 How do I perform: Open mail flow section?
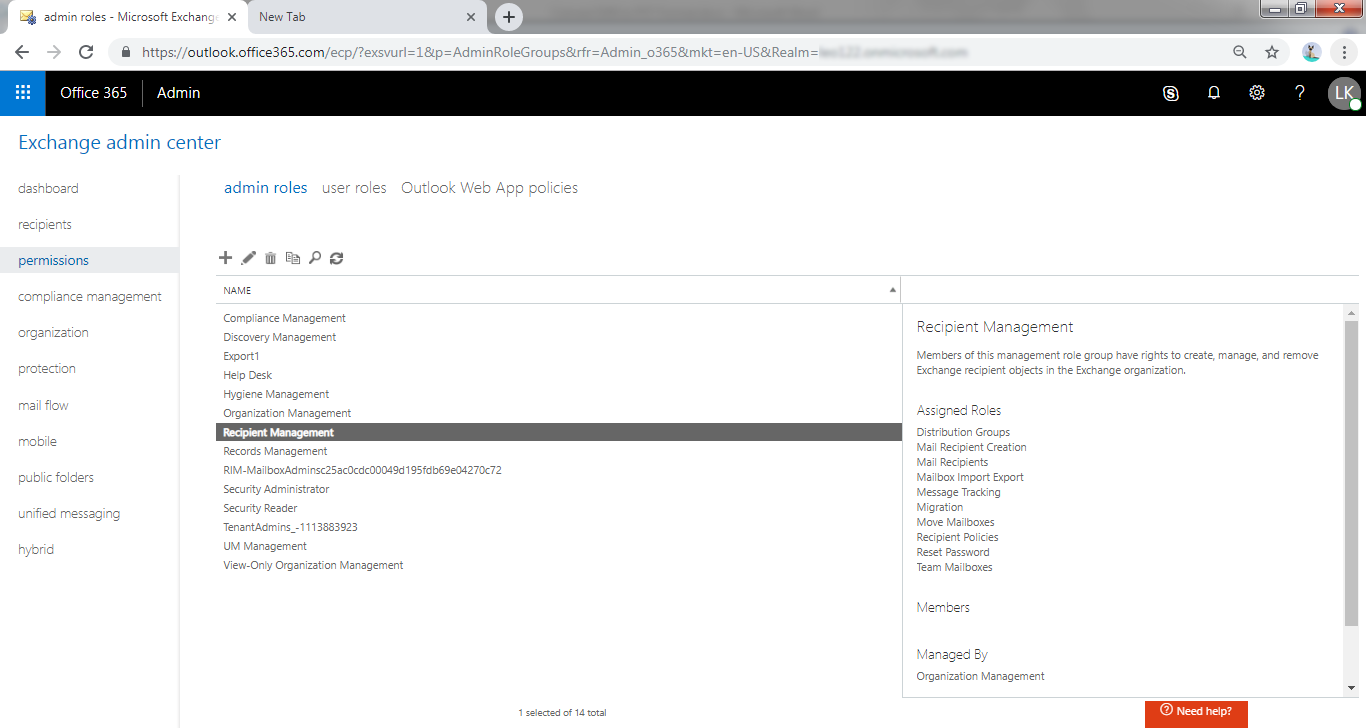pos(43,405)
